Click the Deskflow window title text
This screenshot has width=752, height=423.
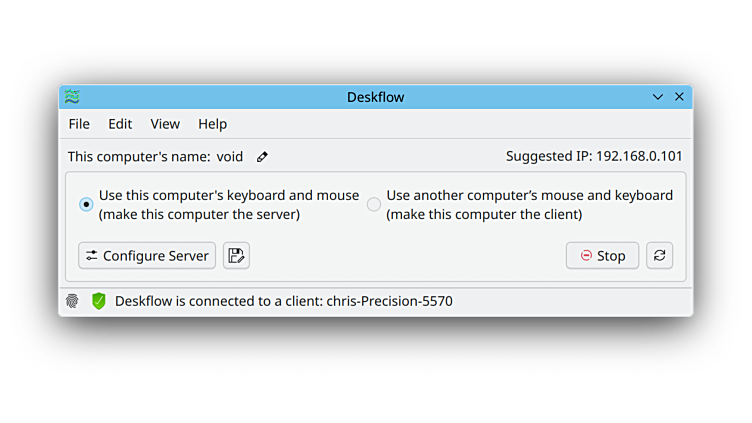375,97
